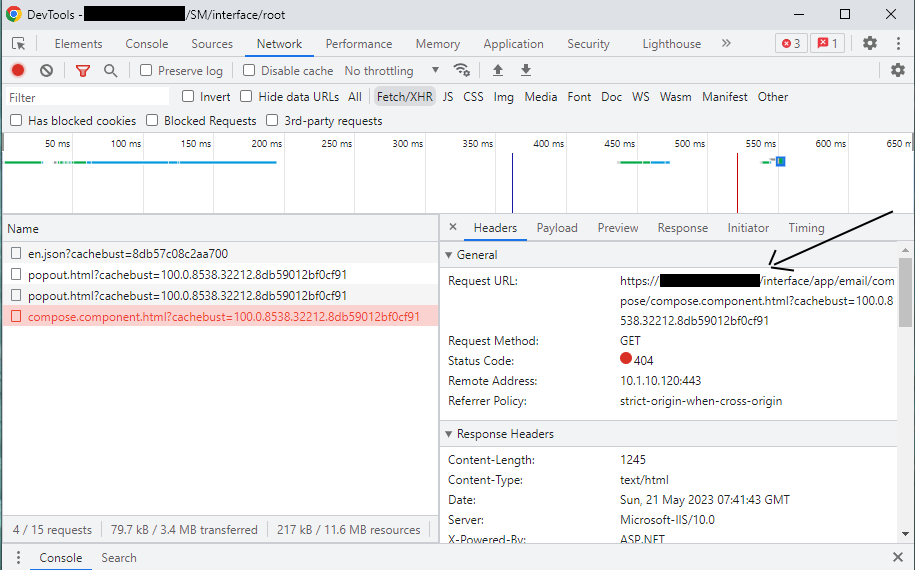
Task: Enable the Preserve log checkbox
Action: tap(146, 71)
